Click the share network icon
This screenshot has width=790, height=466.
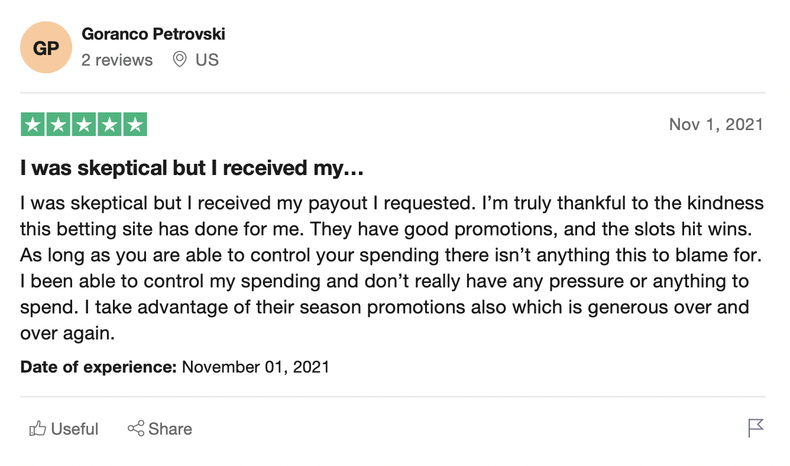pos(136,429)
